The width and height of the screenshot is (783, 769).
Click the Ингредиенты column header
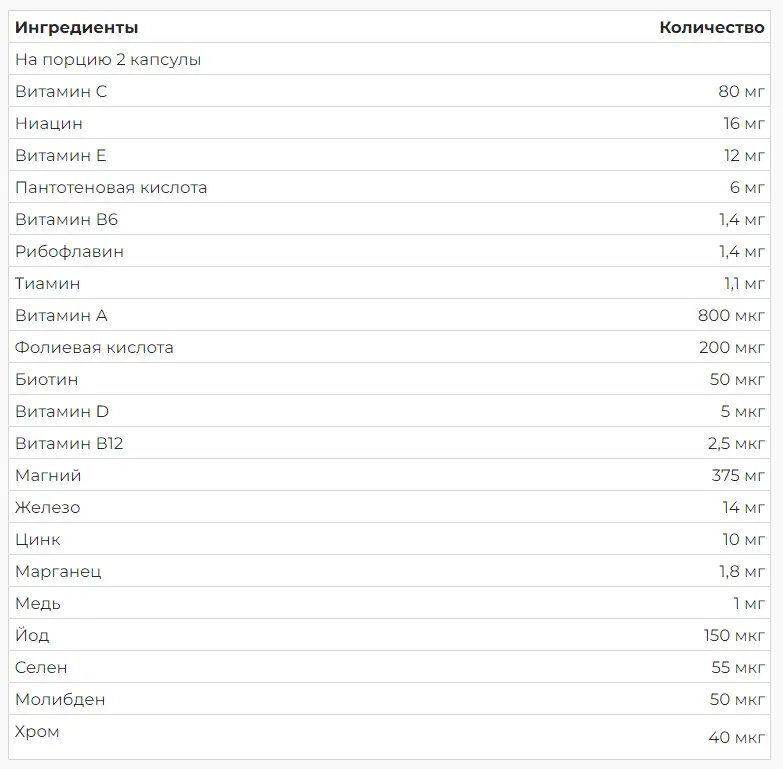(77, 28)
